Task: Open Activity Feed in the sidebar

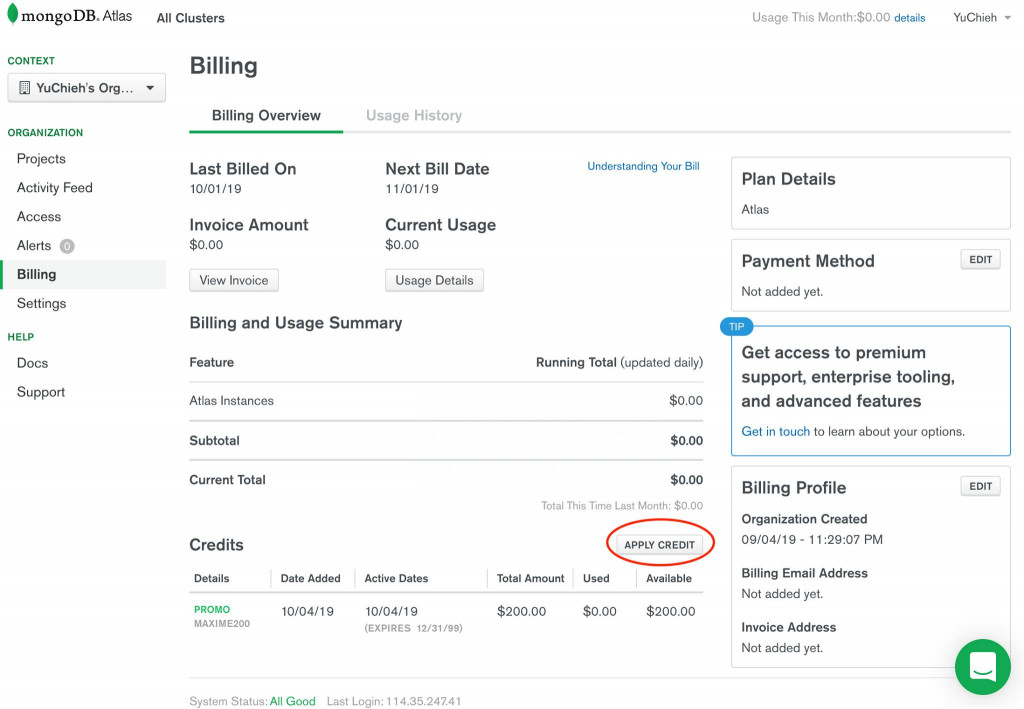Action: point(55,188)
